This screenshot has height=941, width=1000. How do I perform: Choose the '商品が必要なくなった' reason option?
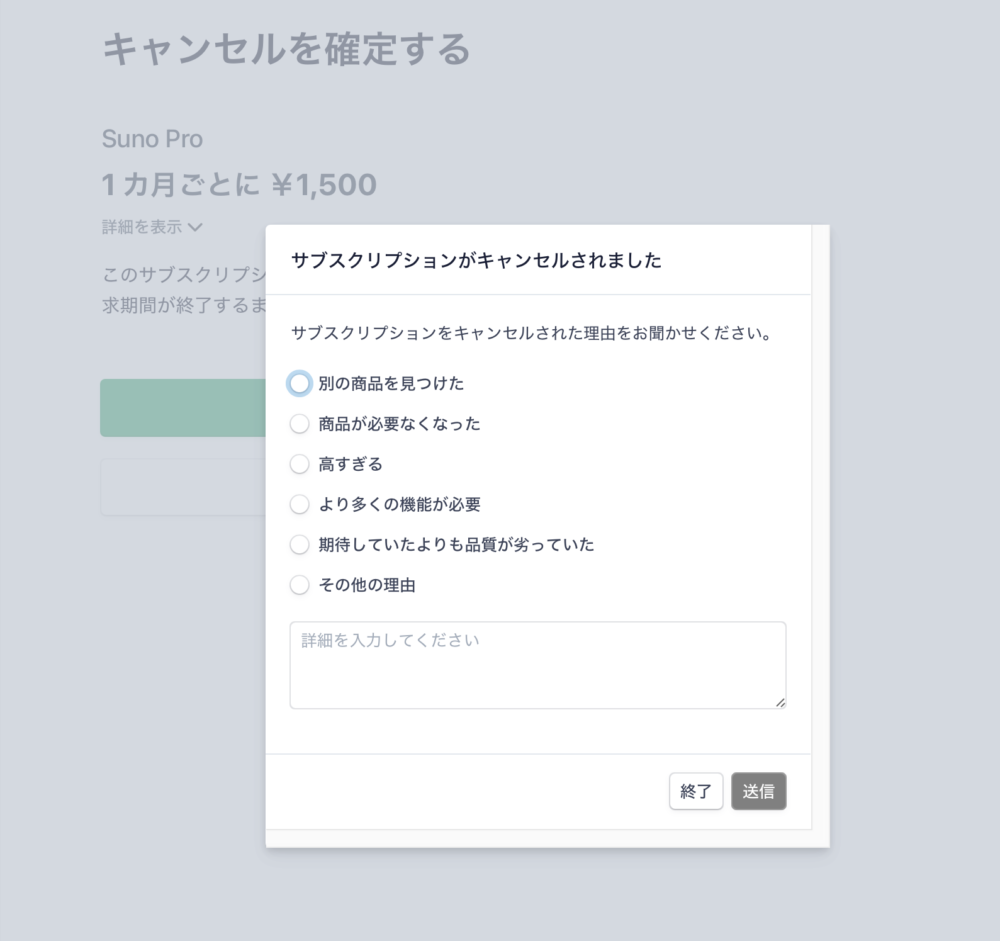coord(299,424)
